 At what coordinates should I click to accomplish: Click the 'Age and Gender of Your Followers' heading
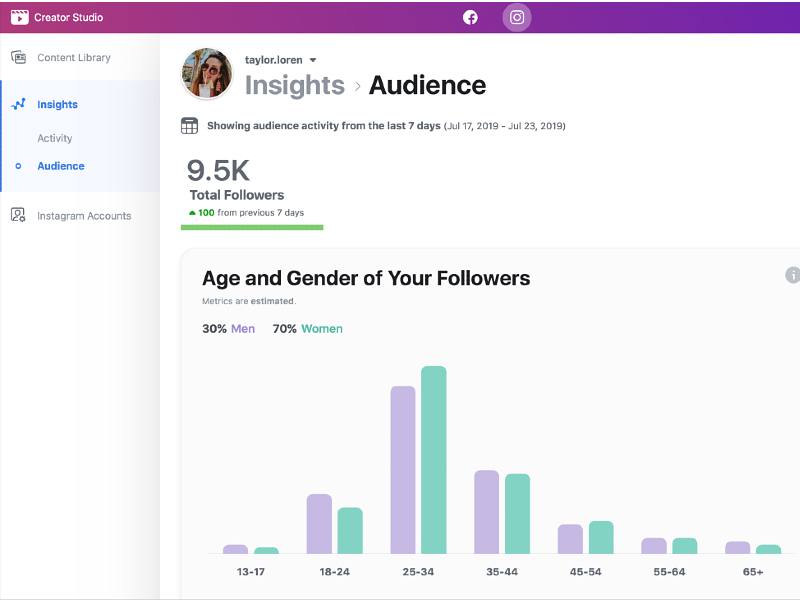click(366, 279)
